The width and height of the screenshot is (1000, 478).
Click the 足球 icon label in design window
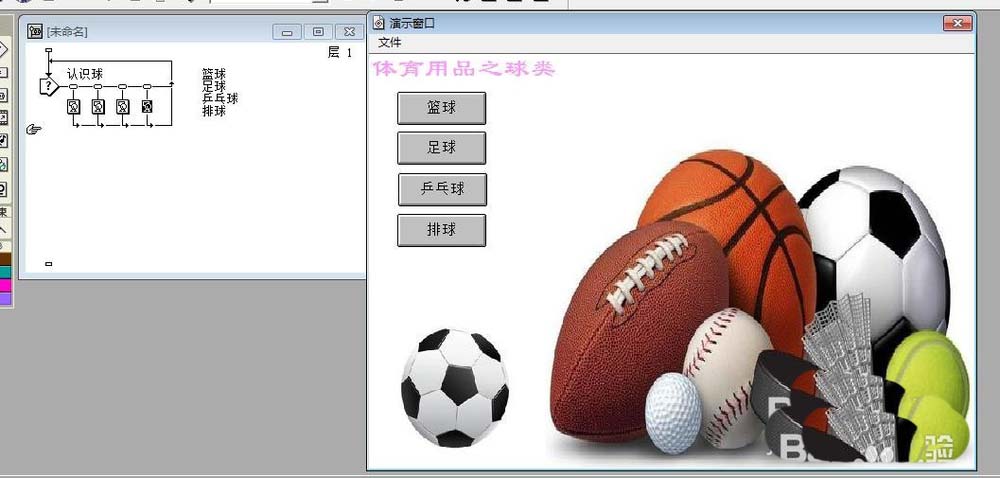(x=214, y=86)
